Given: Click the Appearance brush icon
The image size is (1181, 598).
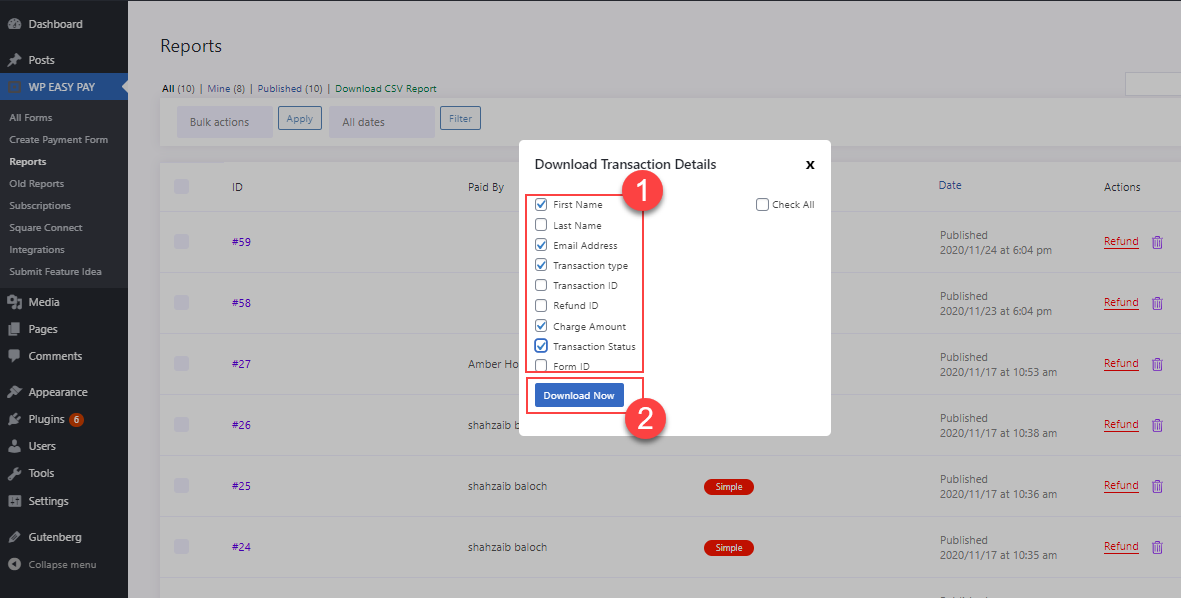Looking at the screenshot, I should coord(14,391).
